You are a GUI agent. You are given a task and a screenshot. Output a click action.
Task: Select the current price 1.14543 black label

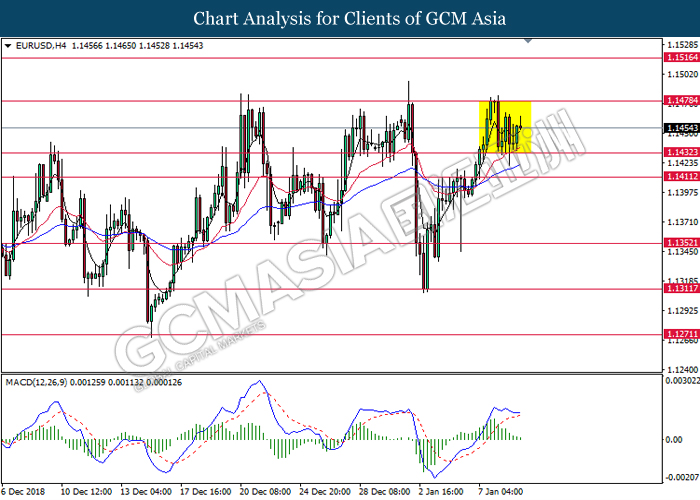point(680,128)
